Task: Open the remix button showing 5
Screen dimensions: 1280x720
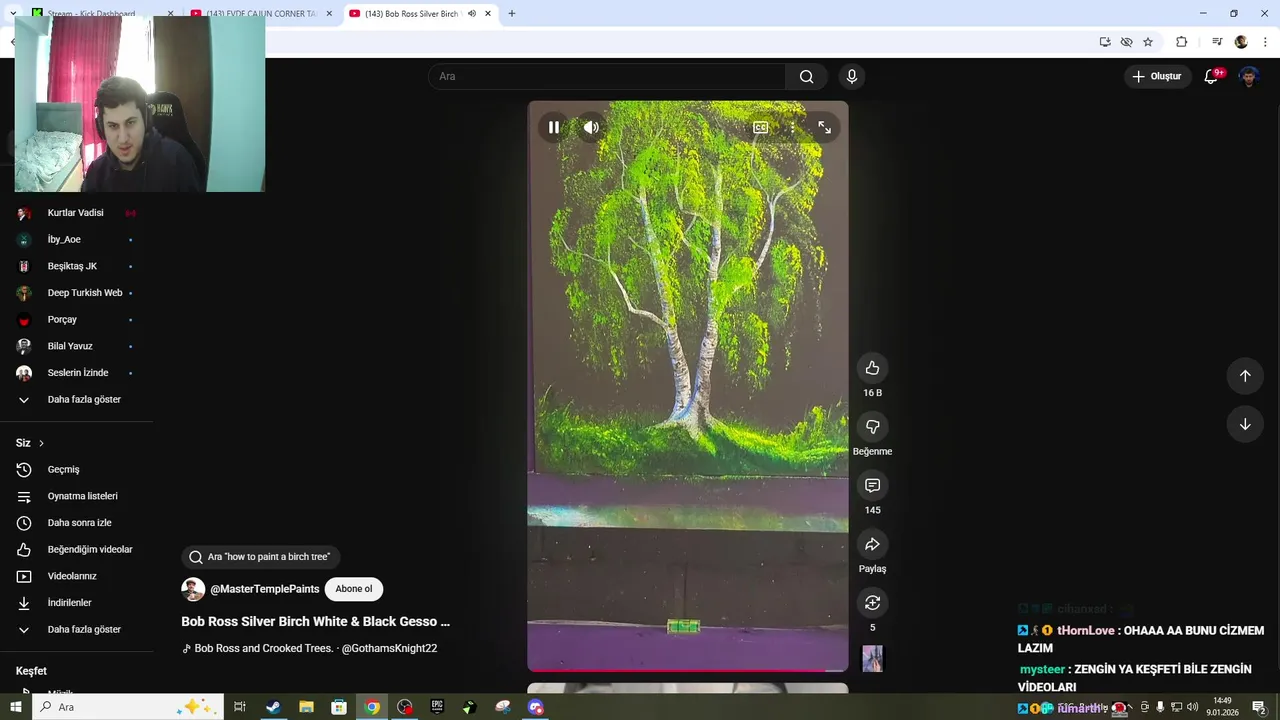Action: [872, 602]
